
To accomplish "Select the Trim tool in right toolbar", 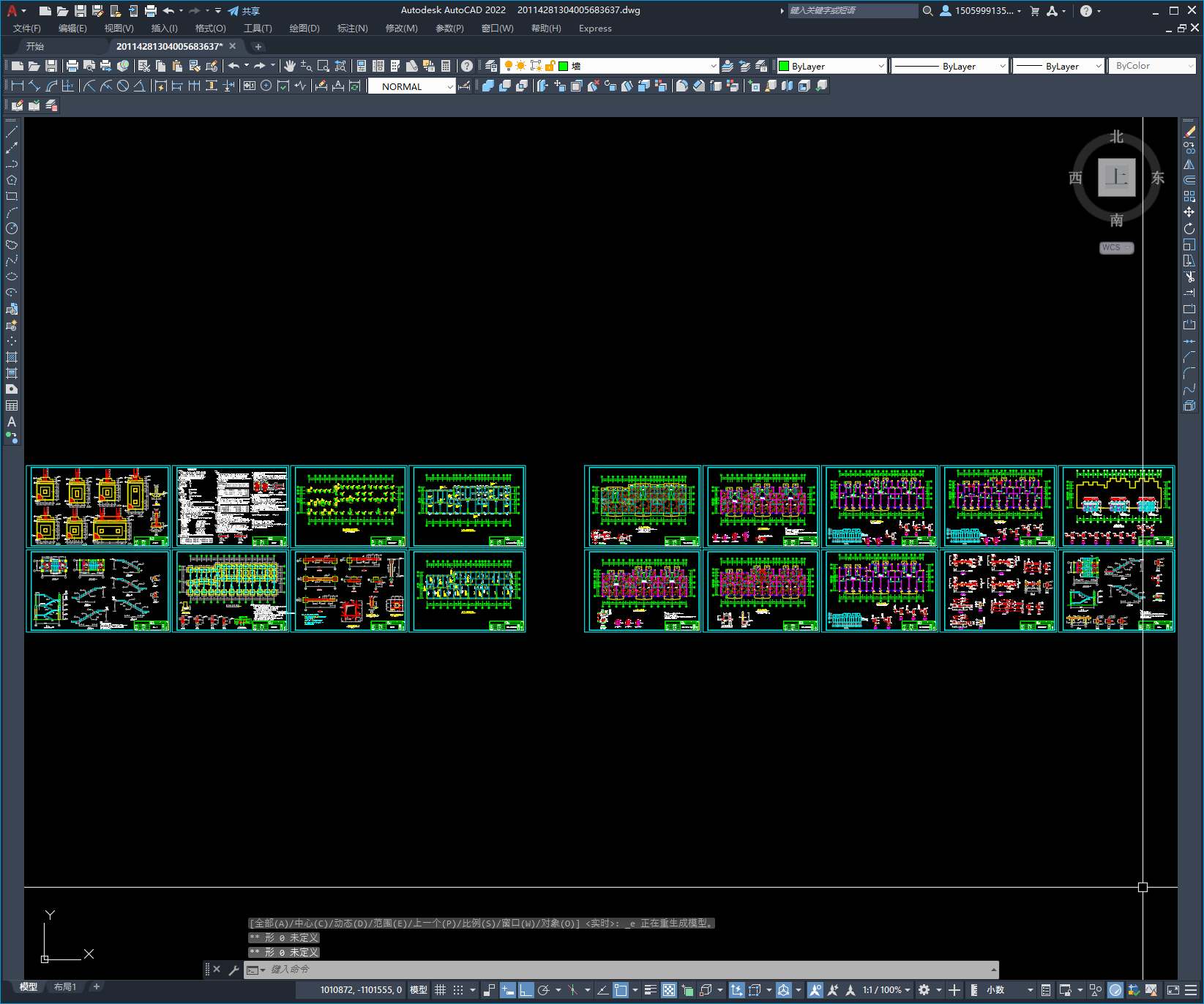I will 1189,277.
